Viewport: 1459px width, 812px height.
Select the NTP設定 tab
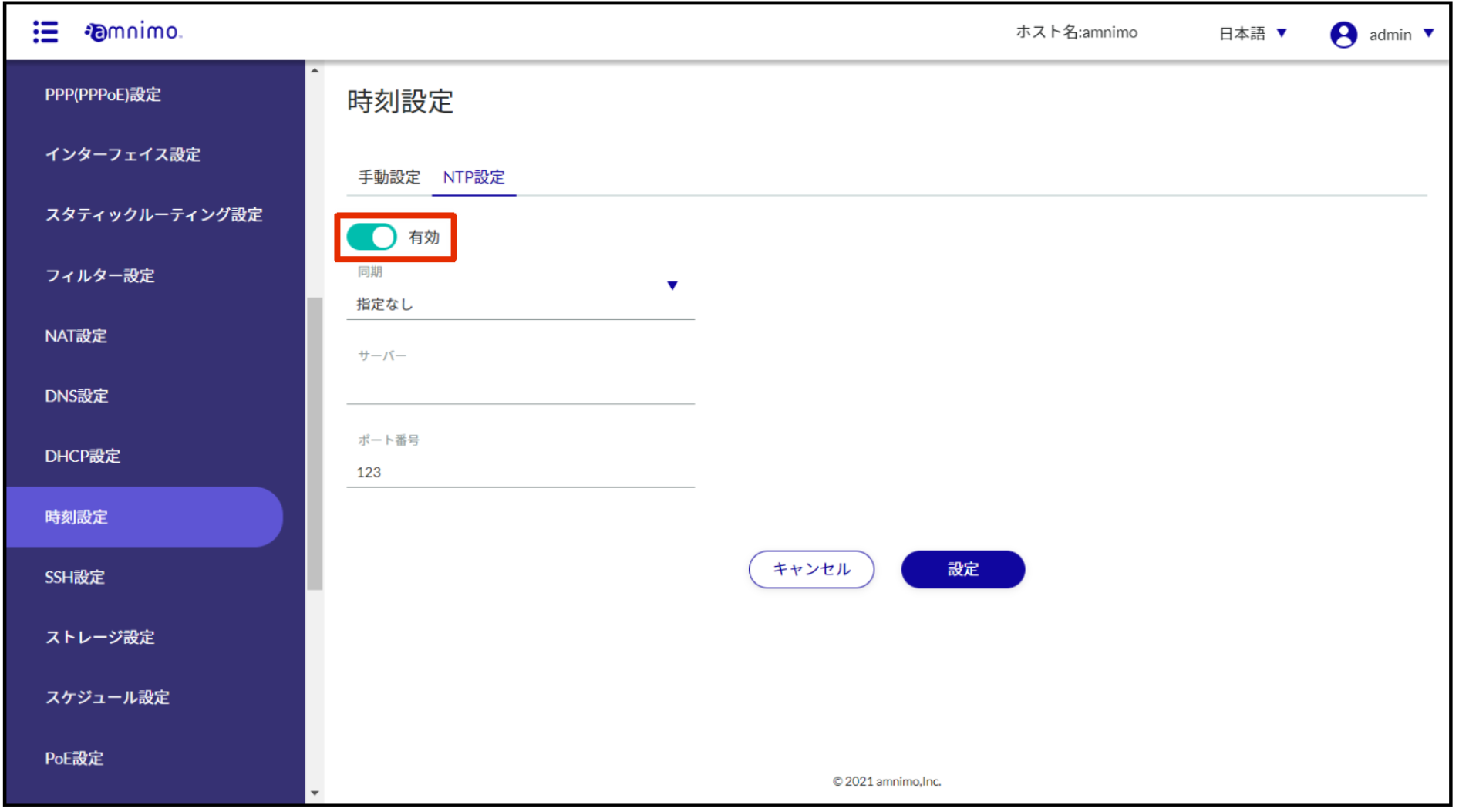point(473,177)
